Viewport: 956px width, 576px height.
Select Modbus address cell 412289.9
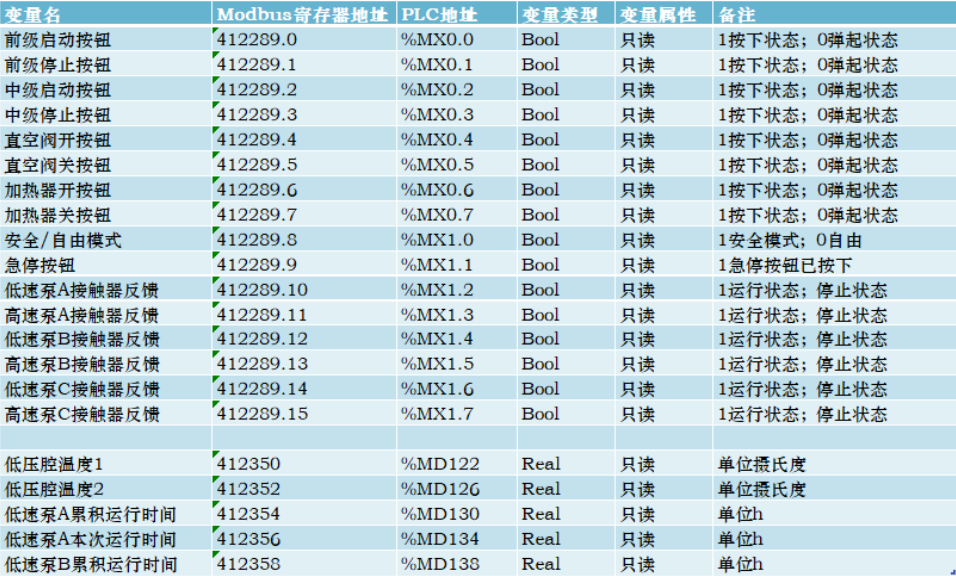pyautogui.click(x=257, y=265)
